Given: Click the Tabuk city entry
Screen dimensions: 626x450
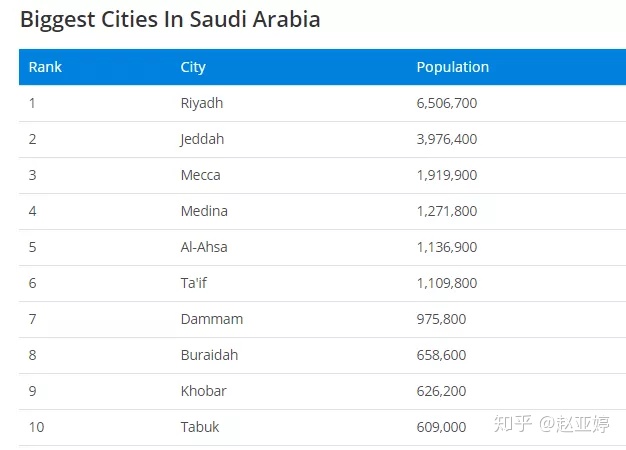Looking at the screenshot, I should 199,427.
